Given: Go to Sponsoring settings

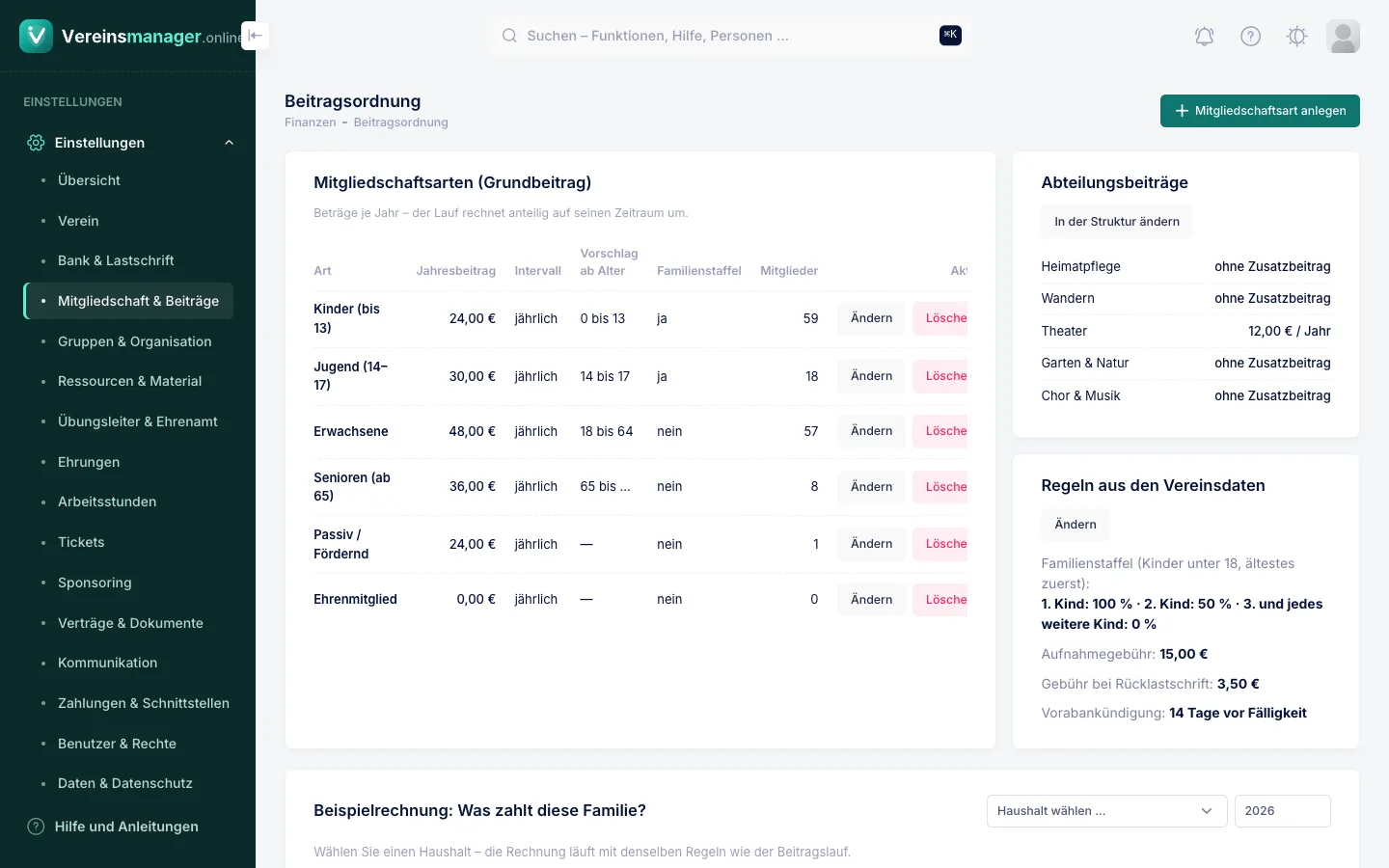Looking at the screenshot, I should (x=128, y=583).
